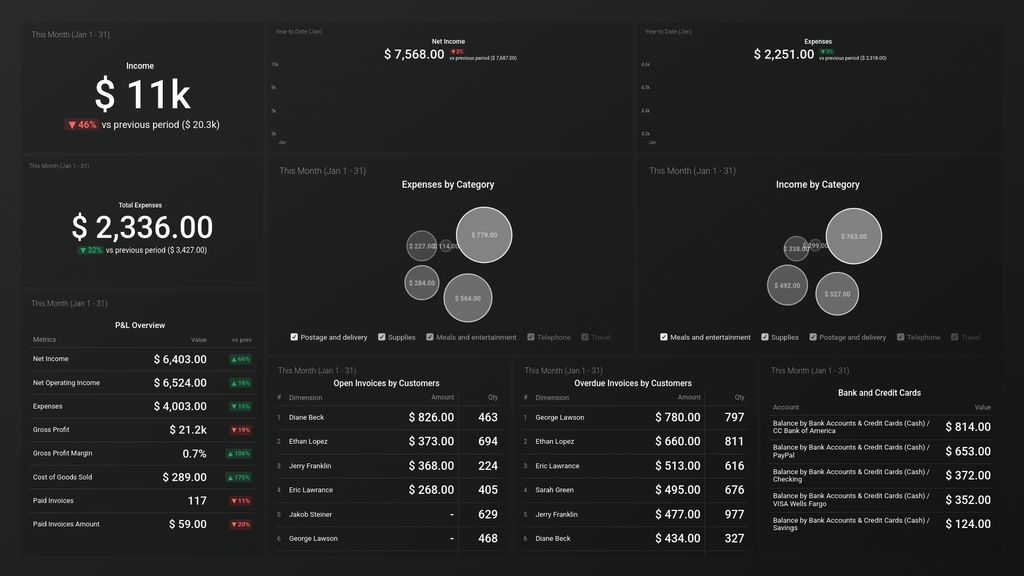Click the $ 11k Income value
This screenshot has height=576, width=1024.
point(142,94)
